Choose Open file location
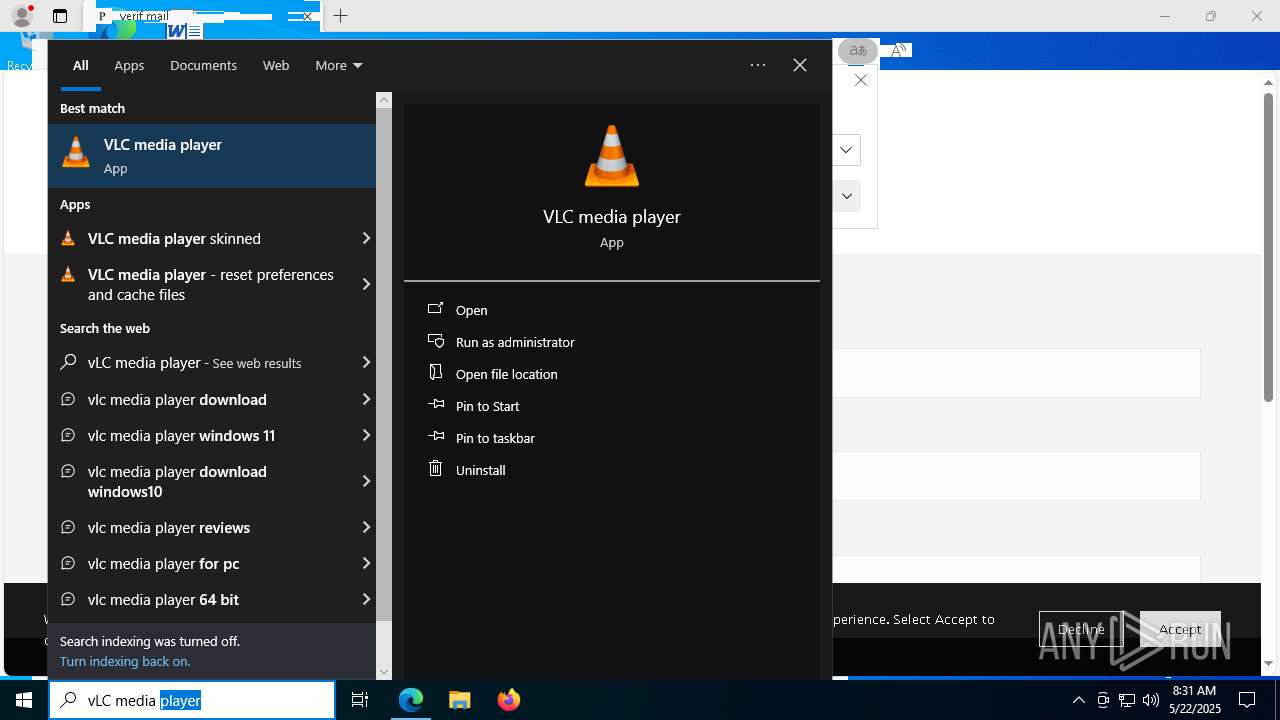 [x=506, y=374]
